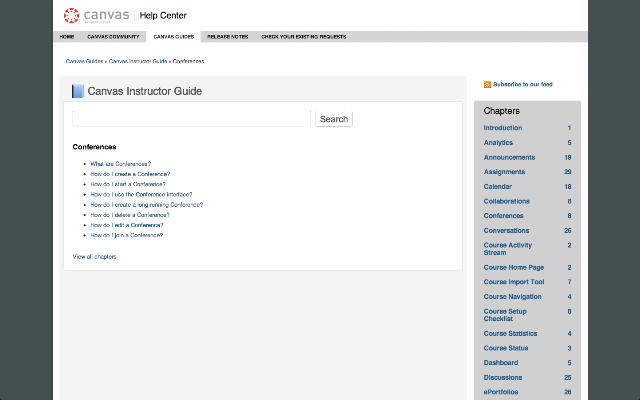Screen dimensions: 640x400
Task: Open the Discussions chapter
Action: point(503,378)
